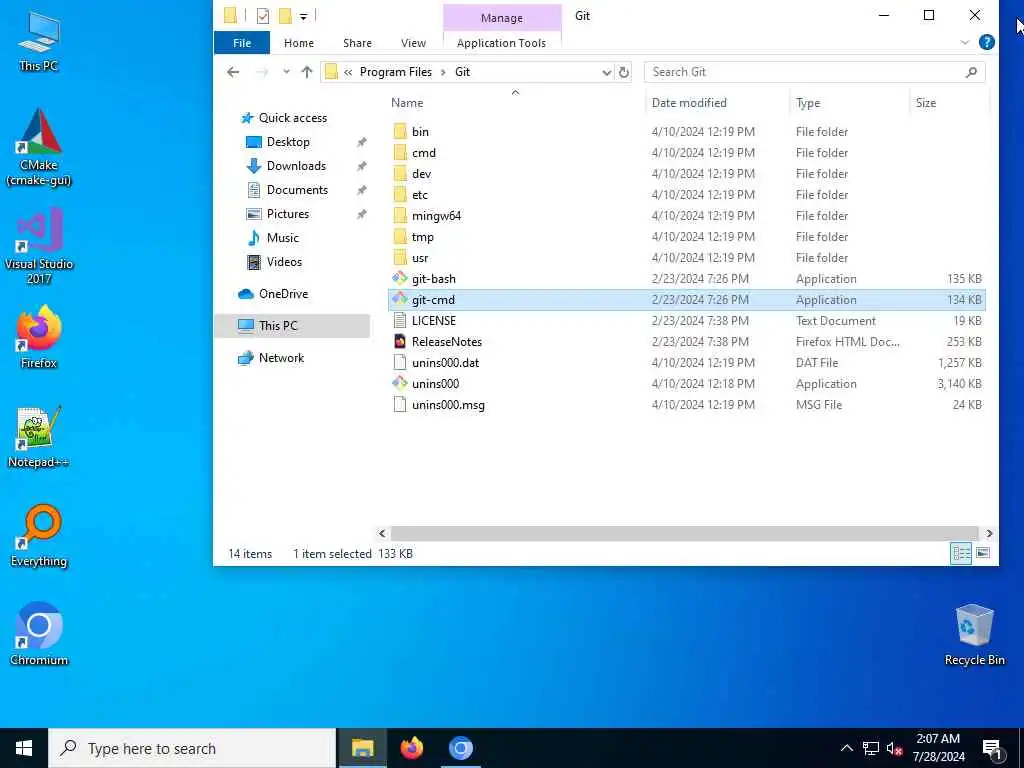Image resolution: width=1024 pixels, height=768 pixels.
Task: Open This PC desktop icon
Action: [x=39, y=41]
